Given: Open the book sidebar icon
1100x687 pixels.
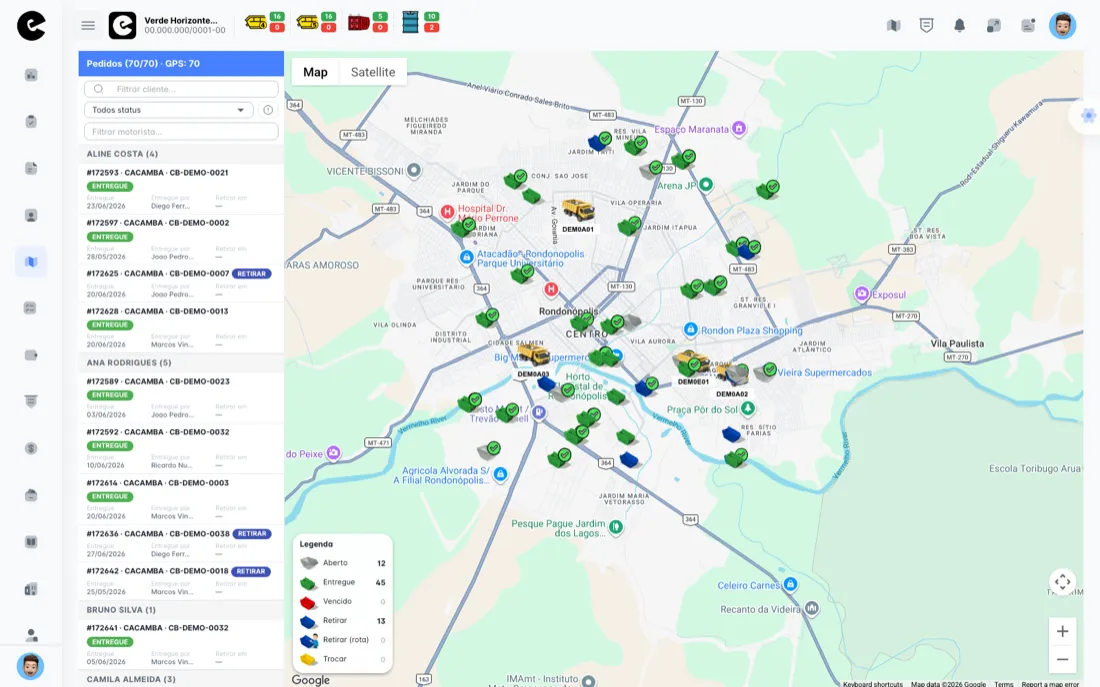Looking at the screenshot, I should [31, 542].
